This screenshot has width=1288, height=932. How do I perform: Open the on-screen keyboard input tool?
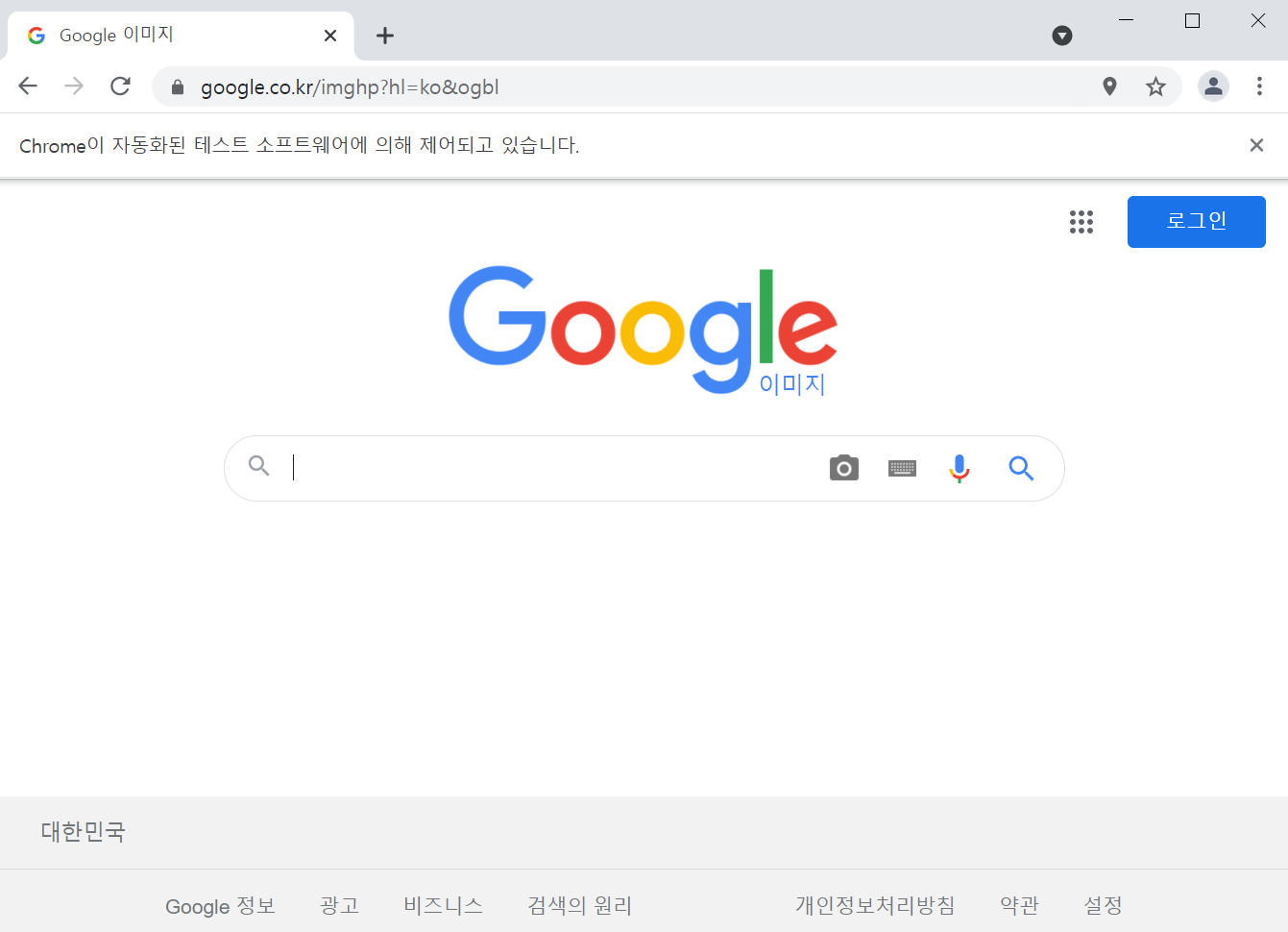coord(902,468)
